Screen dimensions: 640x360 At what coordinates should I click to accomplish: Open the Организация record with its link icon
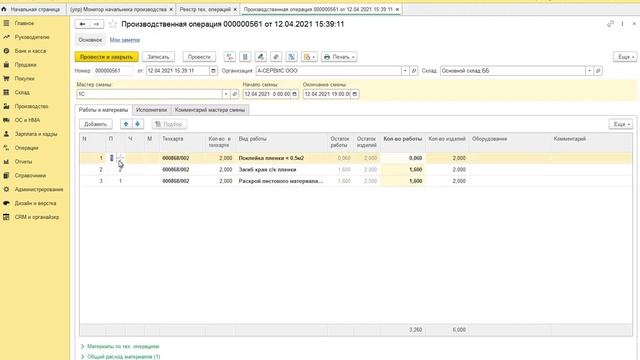coord(413,71)
